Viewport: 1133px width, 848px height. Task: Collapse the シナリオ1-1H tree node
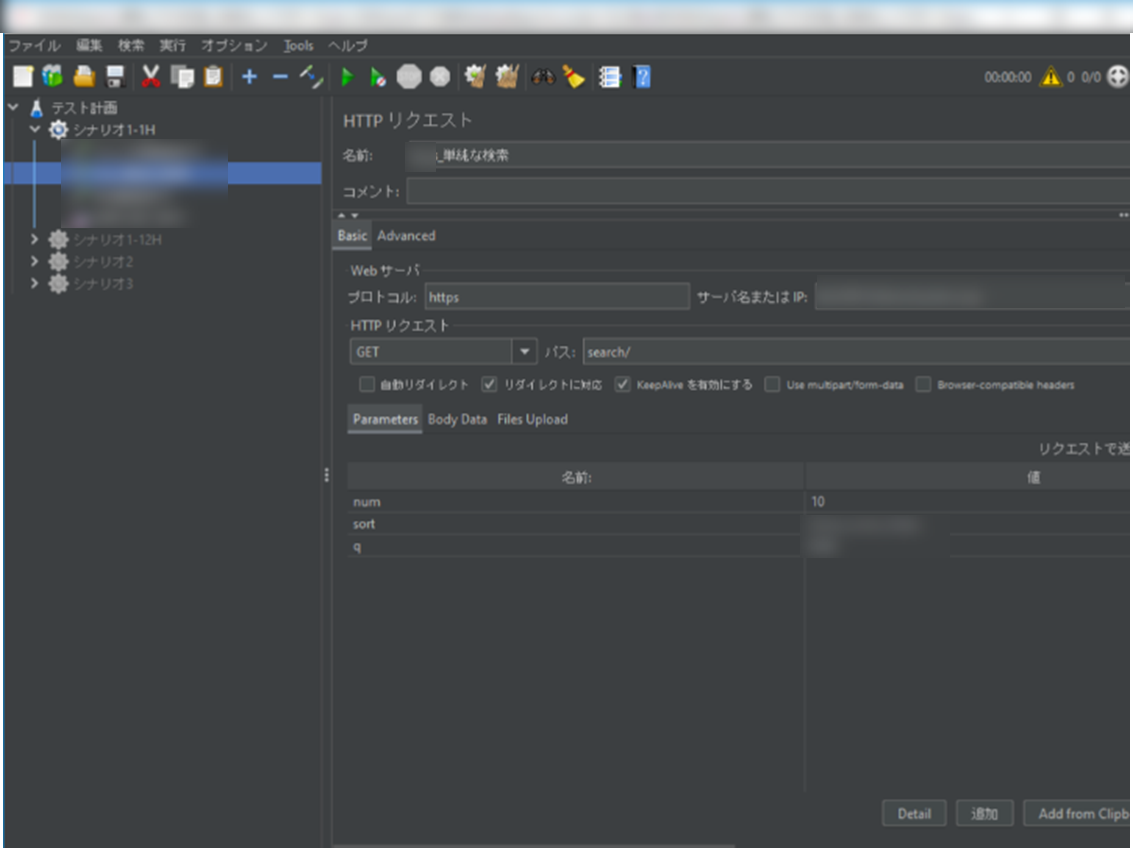[35, 129]
